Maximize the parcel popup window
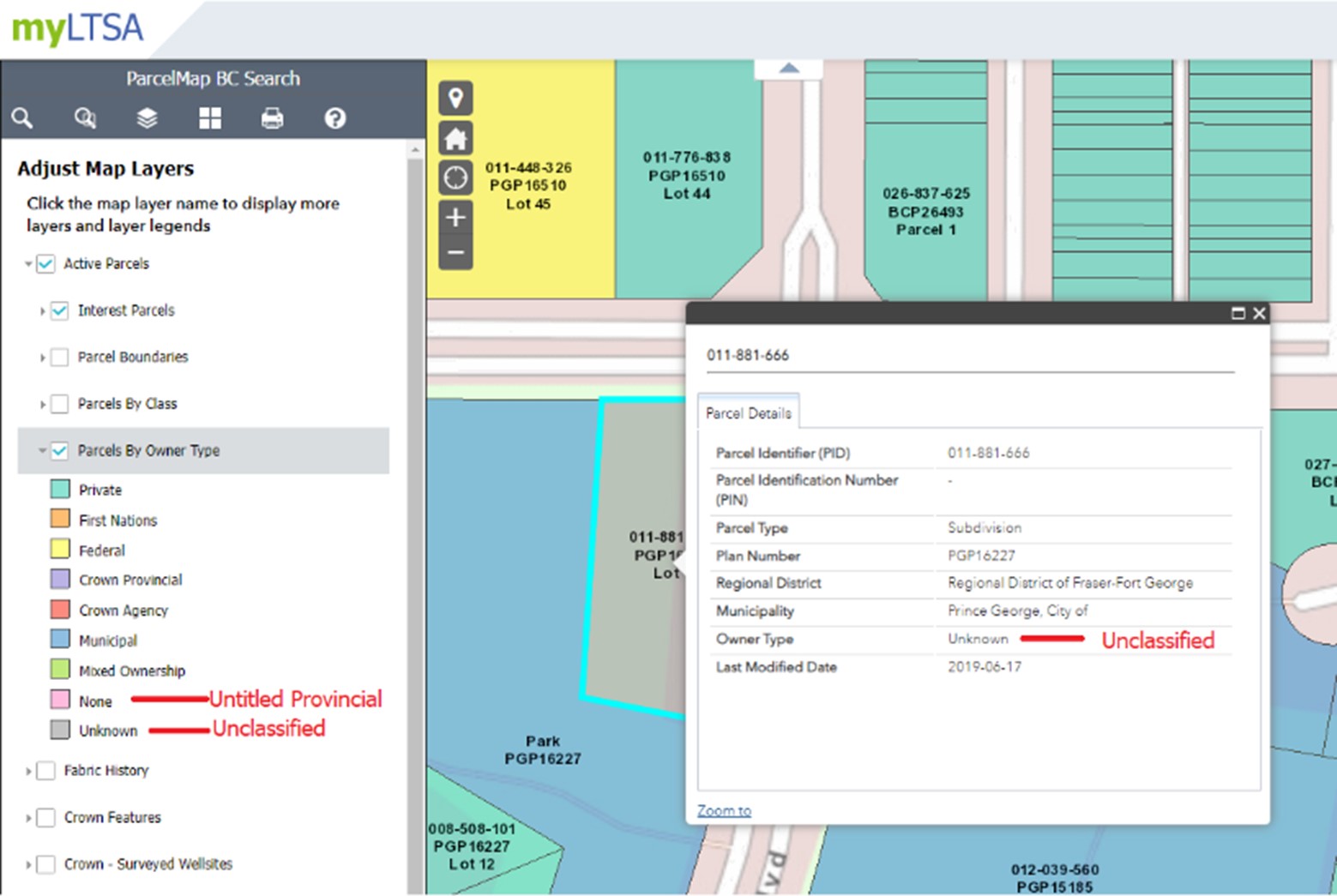This screenshot has height=896, width=1337. point(1238,313)
